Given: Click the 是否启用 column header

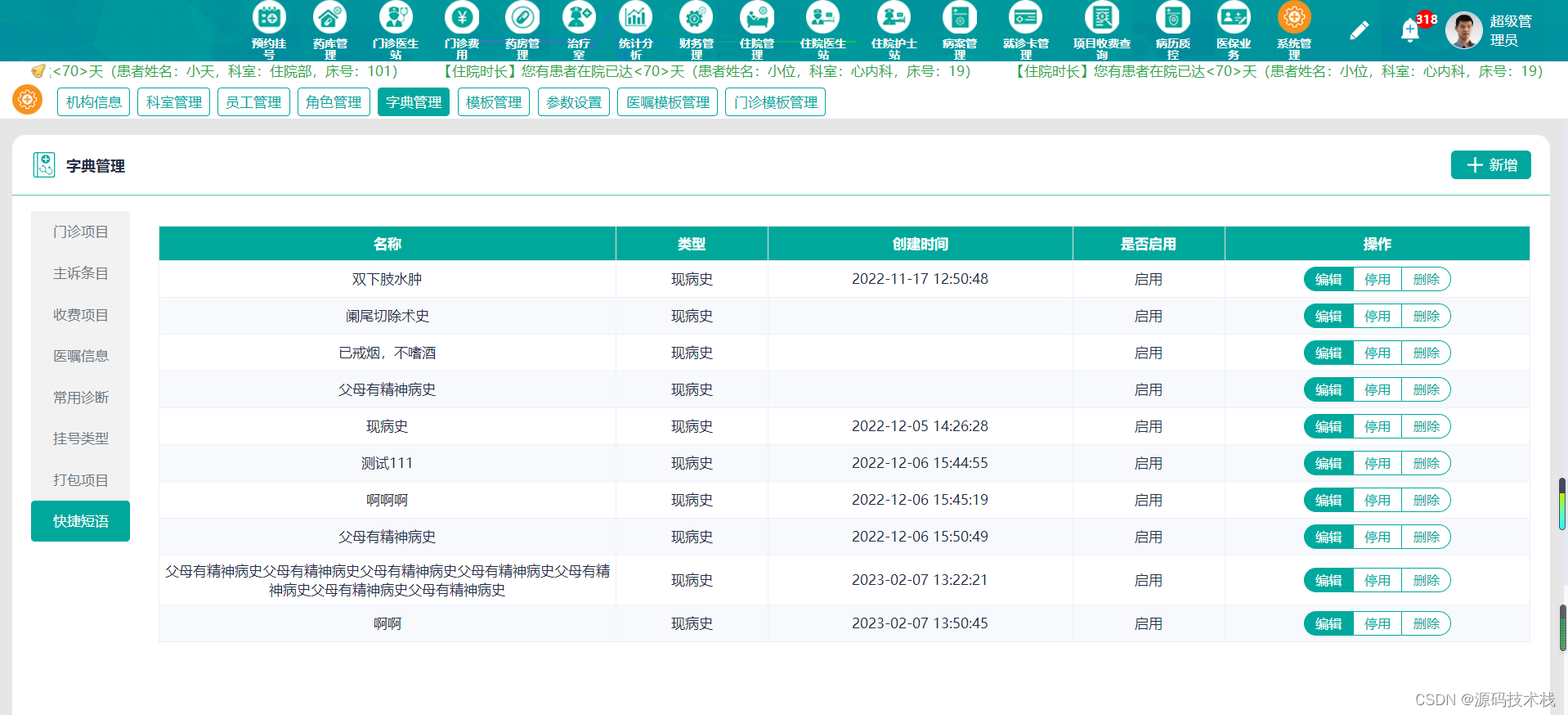Looking at the screenshot, I should [1149, 244].
